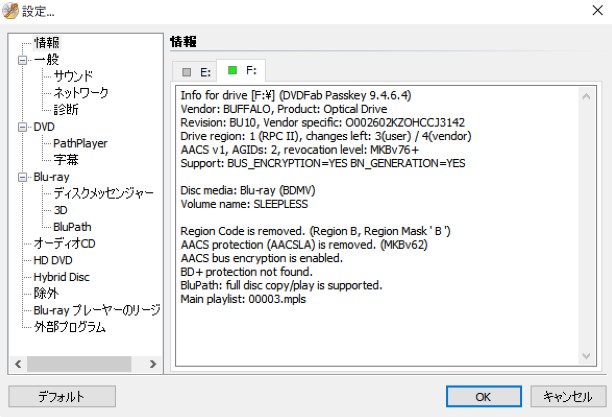Open the 一般 settings category
612x417 pixels.
point(46,60)
